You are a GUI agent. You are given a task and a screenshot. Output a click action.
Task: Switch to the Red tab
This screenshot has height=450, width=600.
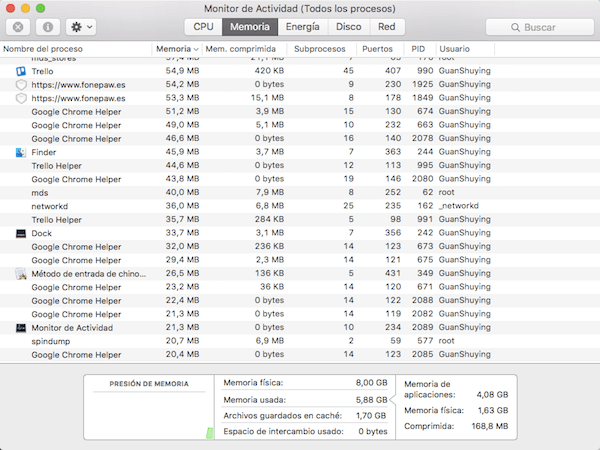[387, 27]
